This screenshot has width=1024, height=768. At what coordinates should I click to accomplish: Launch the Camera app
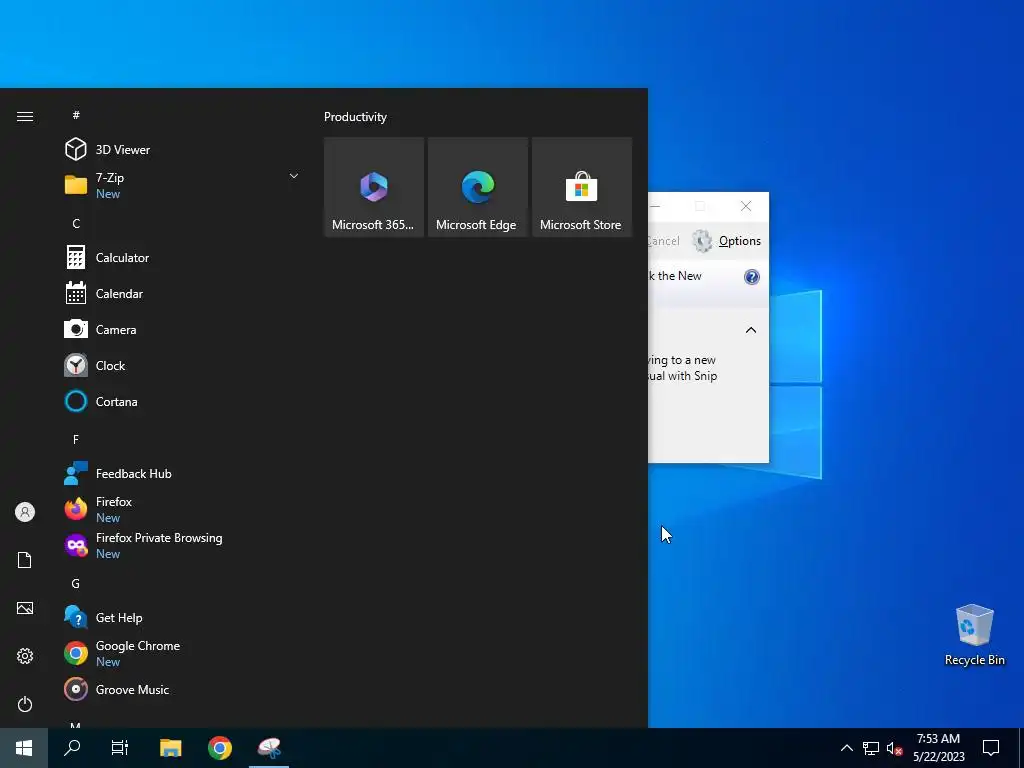click(183, 329)
